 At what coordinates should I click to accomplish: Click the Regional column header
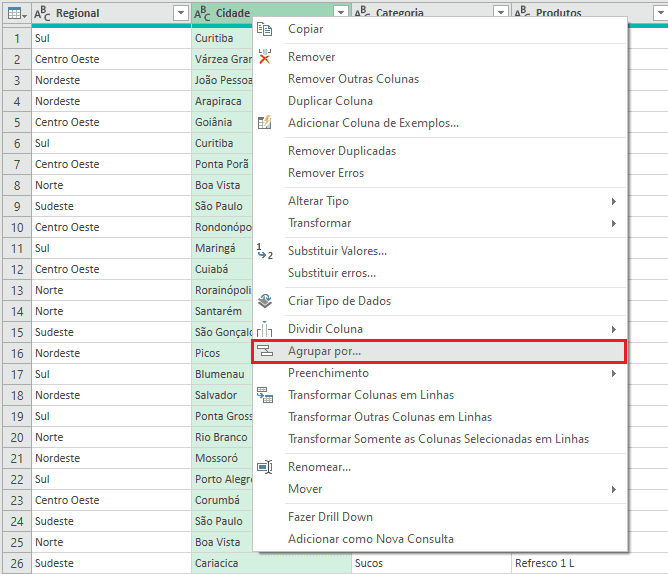click(x=111, y=14)
